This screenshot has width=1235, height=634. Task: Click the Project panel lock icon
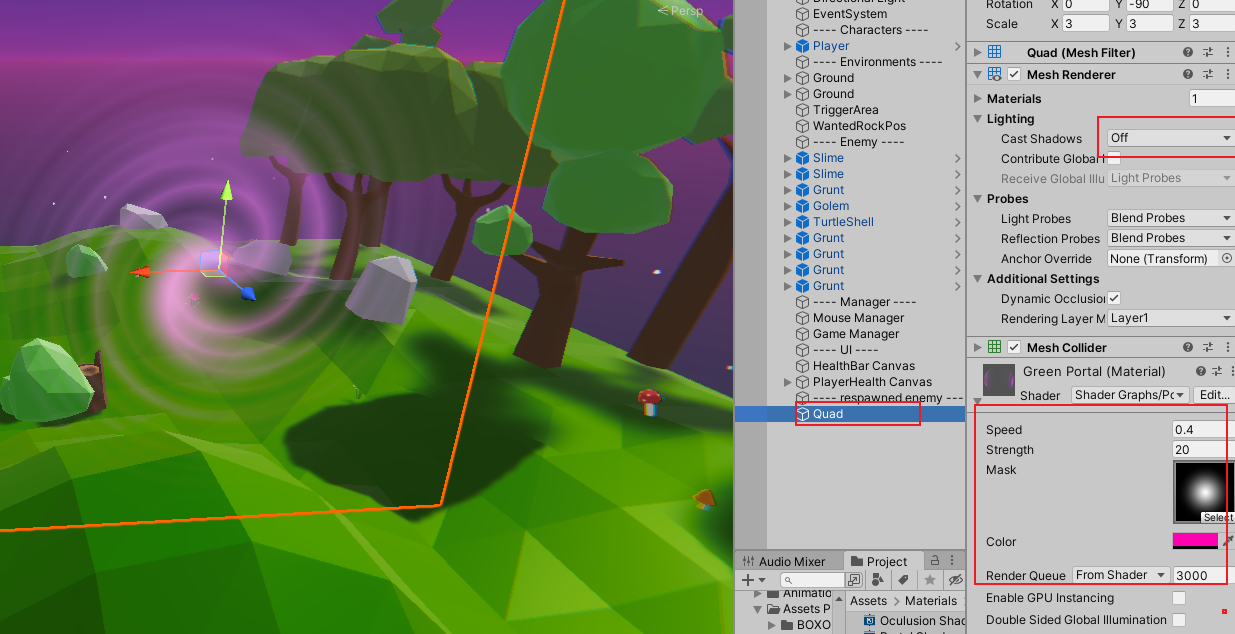point(935,560)
